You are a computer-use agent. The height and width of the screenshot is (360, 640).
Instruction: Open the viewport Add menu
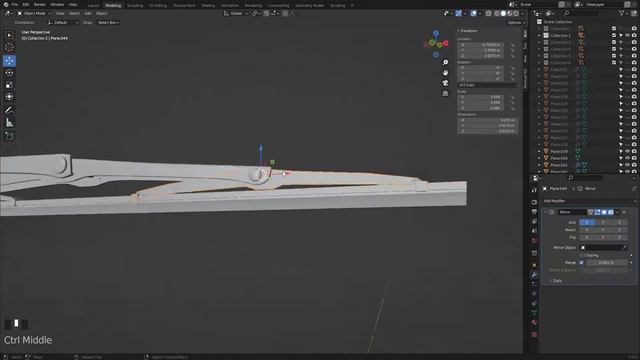coord(88,13)
